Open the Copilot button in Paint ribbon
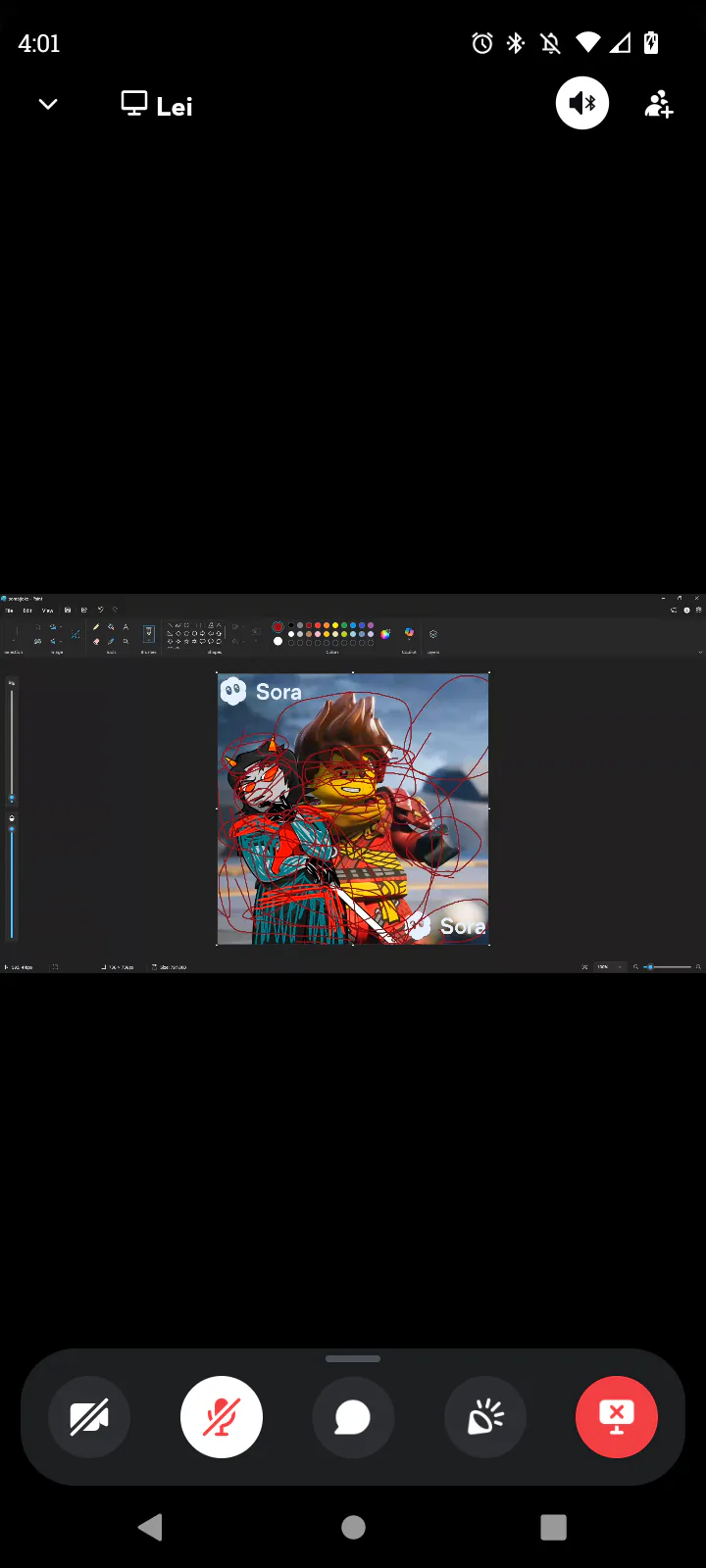706x1568 pixels. (x=409, y=633)
